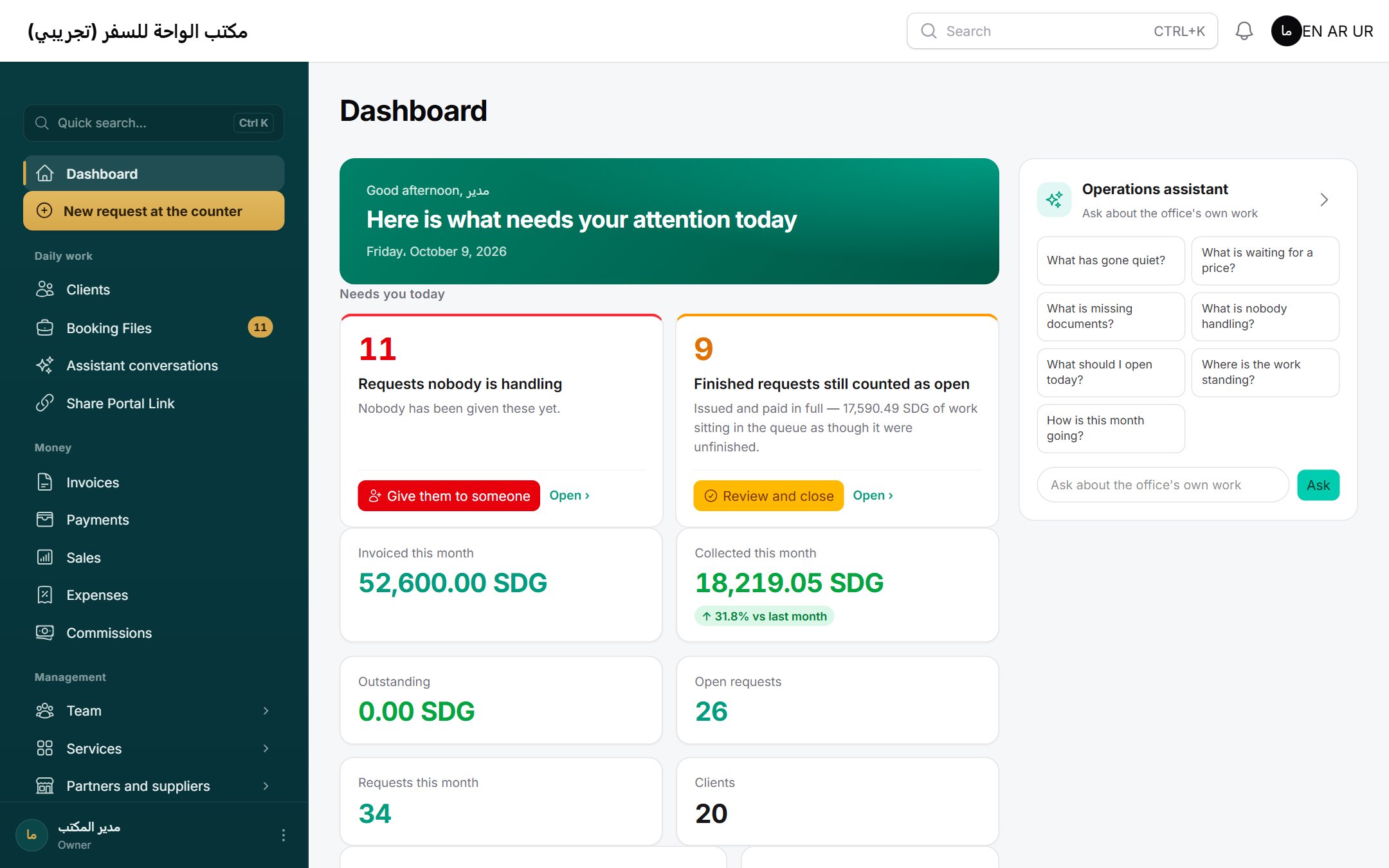Click the Share Portal Link chain icon
Image resolution: width=1389 pixels, height=868 pixels.
tap(45, 403)
